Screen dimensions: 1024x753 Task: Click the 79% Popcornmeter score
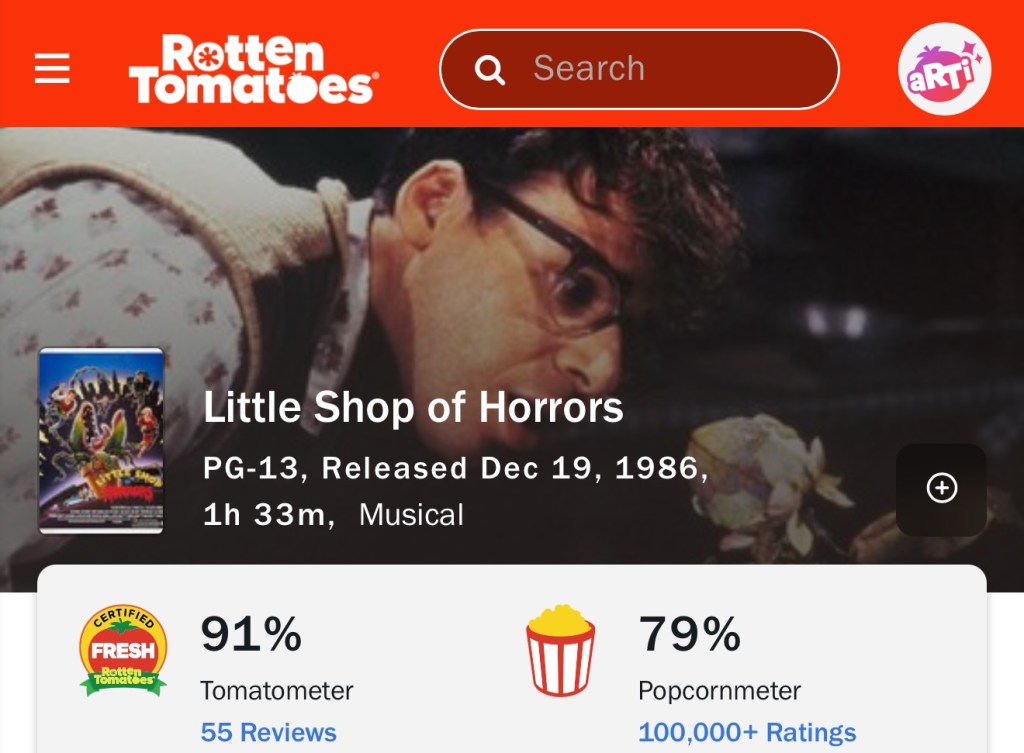pyautogui.click(x=689, y=634)
